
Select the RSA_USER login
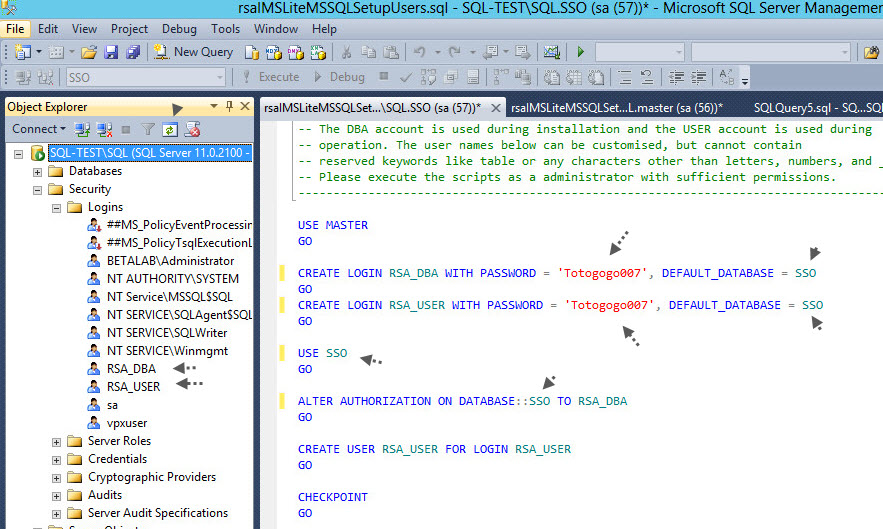point(133,387)
